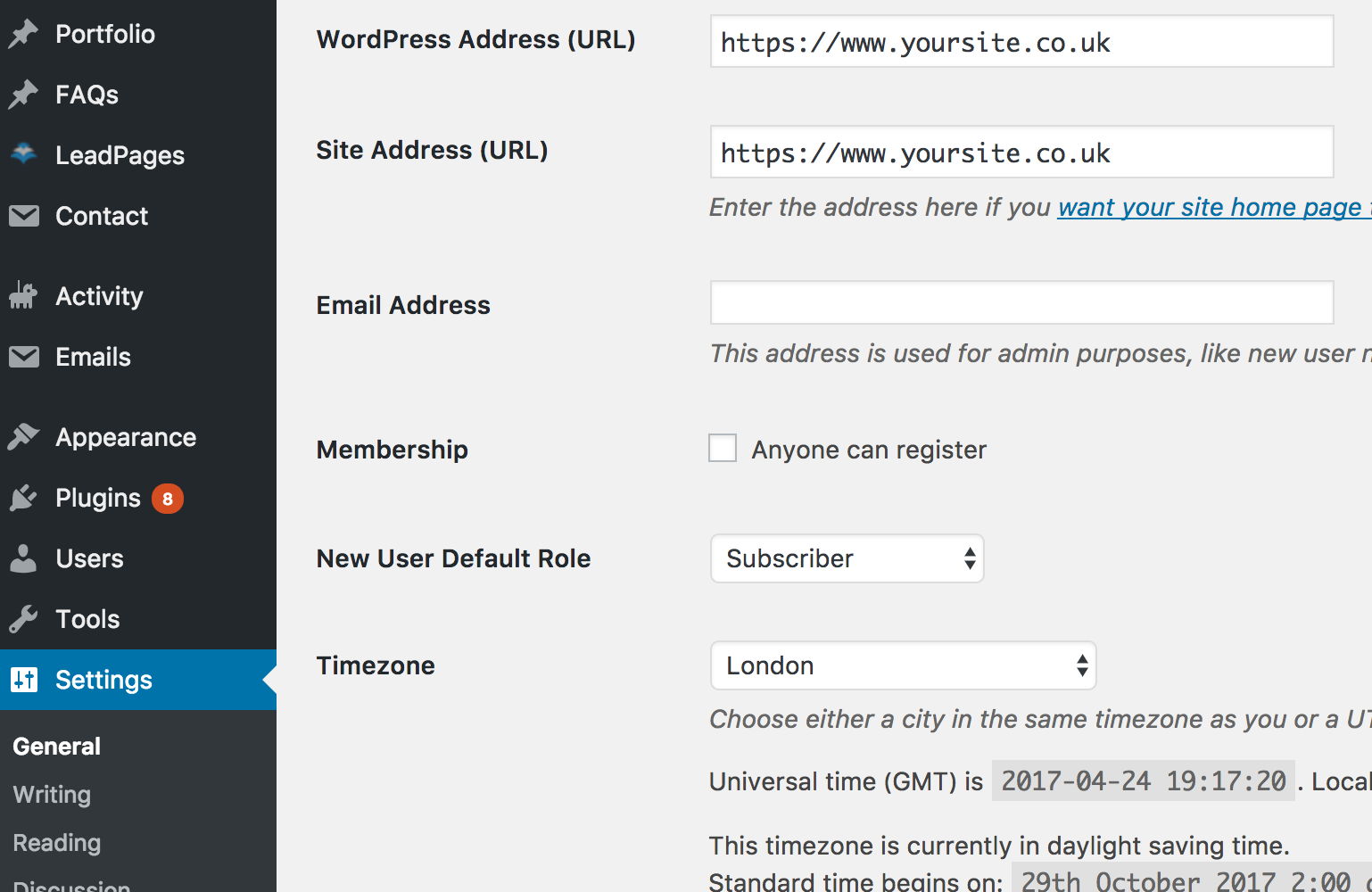Screen dimensions: 1372x892
Task: Click the Users person icon
Action: click(23, 558)
